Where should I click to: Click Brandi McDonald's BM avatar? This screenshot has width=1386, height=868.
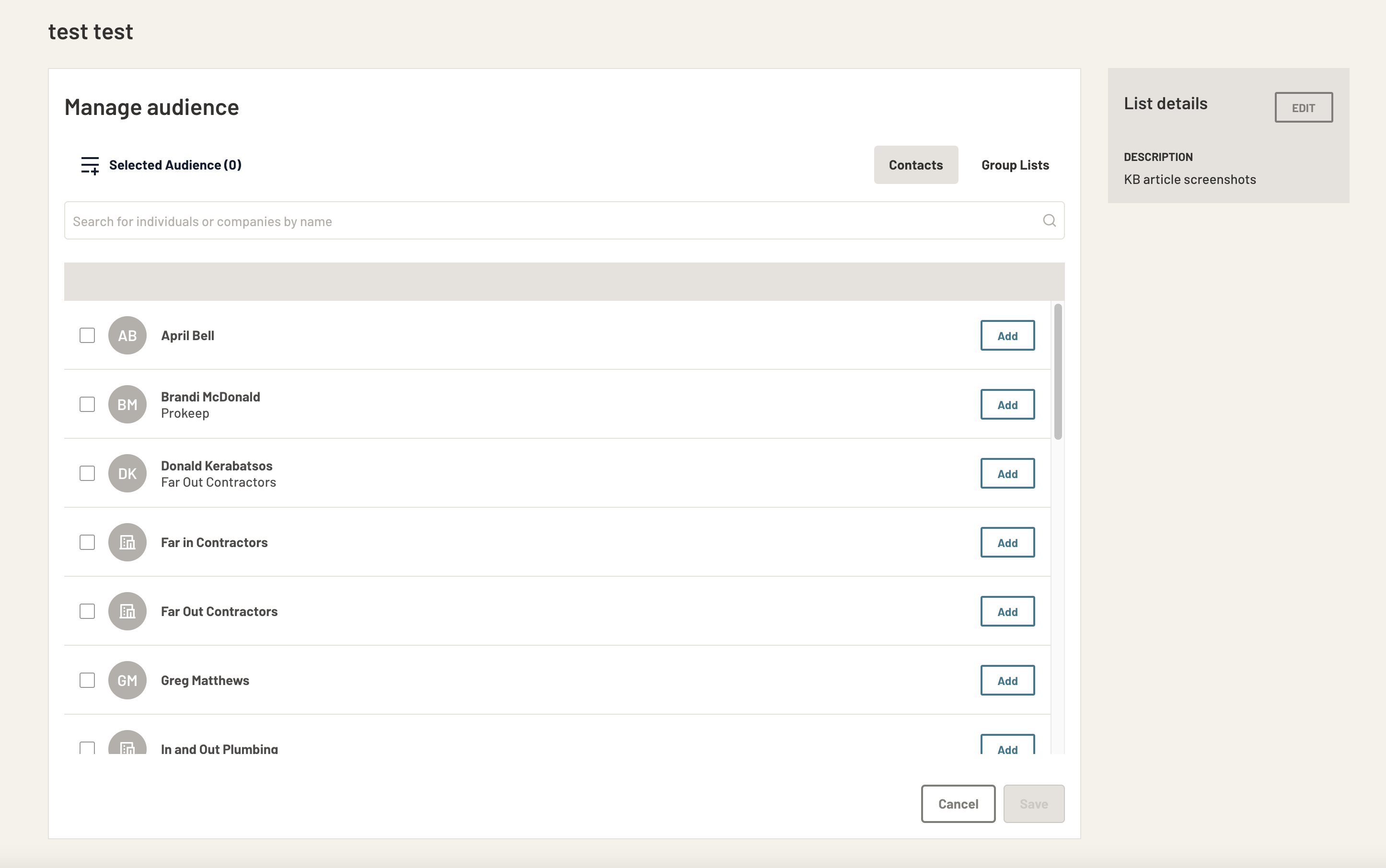coord(127,404)
